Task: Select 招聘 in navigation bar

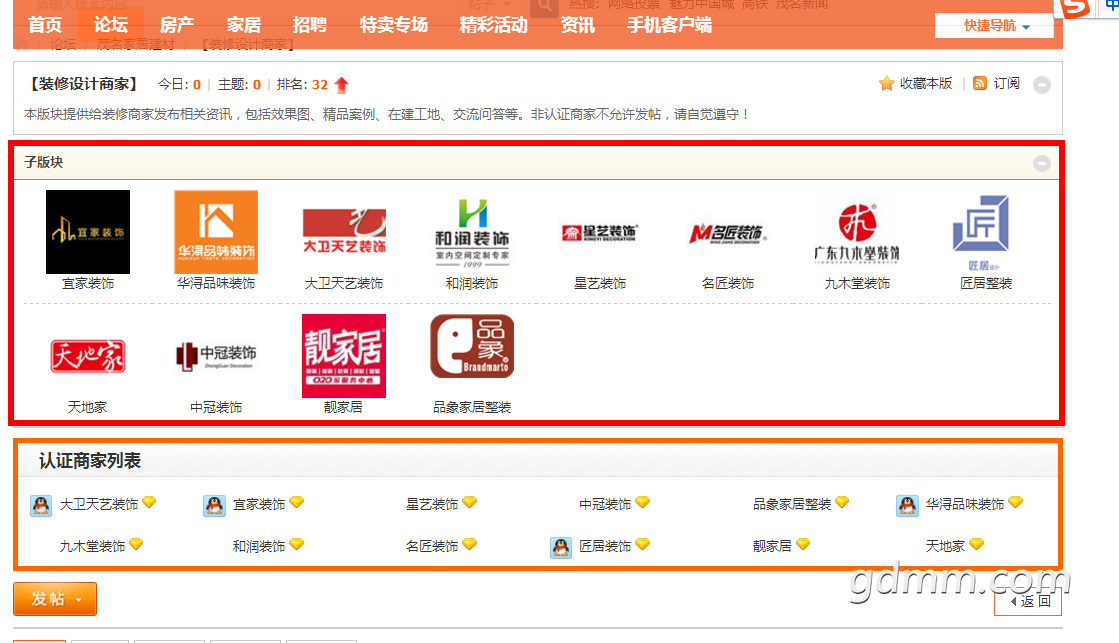Action: [x=310, y=25]
